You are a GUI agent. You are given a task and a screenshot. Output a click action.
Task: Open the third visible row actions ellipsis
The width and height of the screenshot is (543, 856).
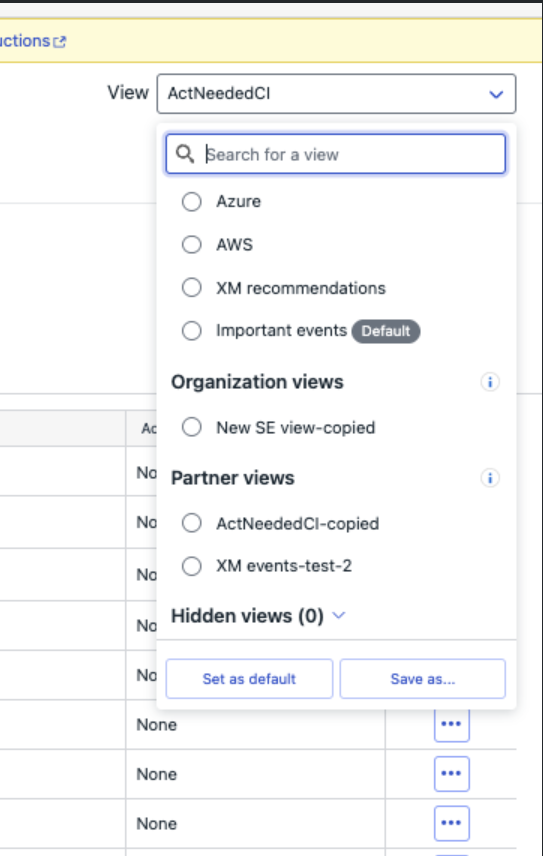tap(451, 823)
